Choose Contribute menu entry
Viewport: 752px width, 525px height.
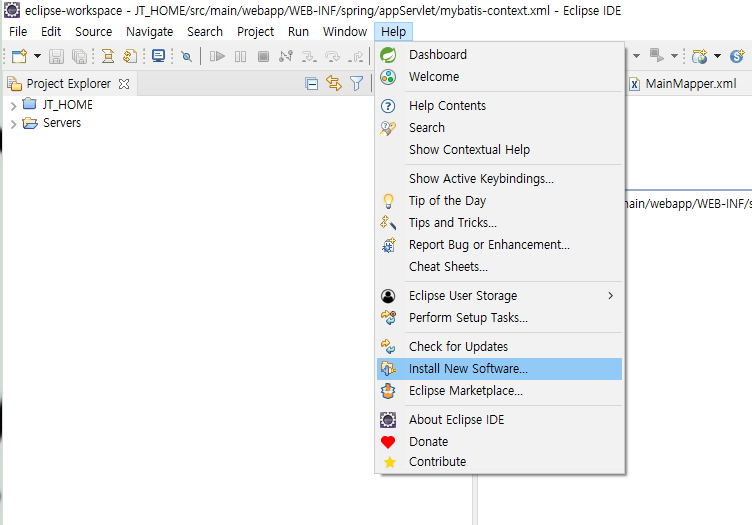(499, 462)
